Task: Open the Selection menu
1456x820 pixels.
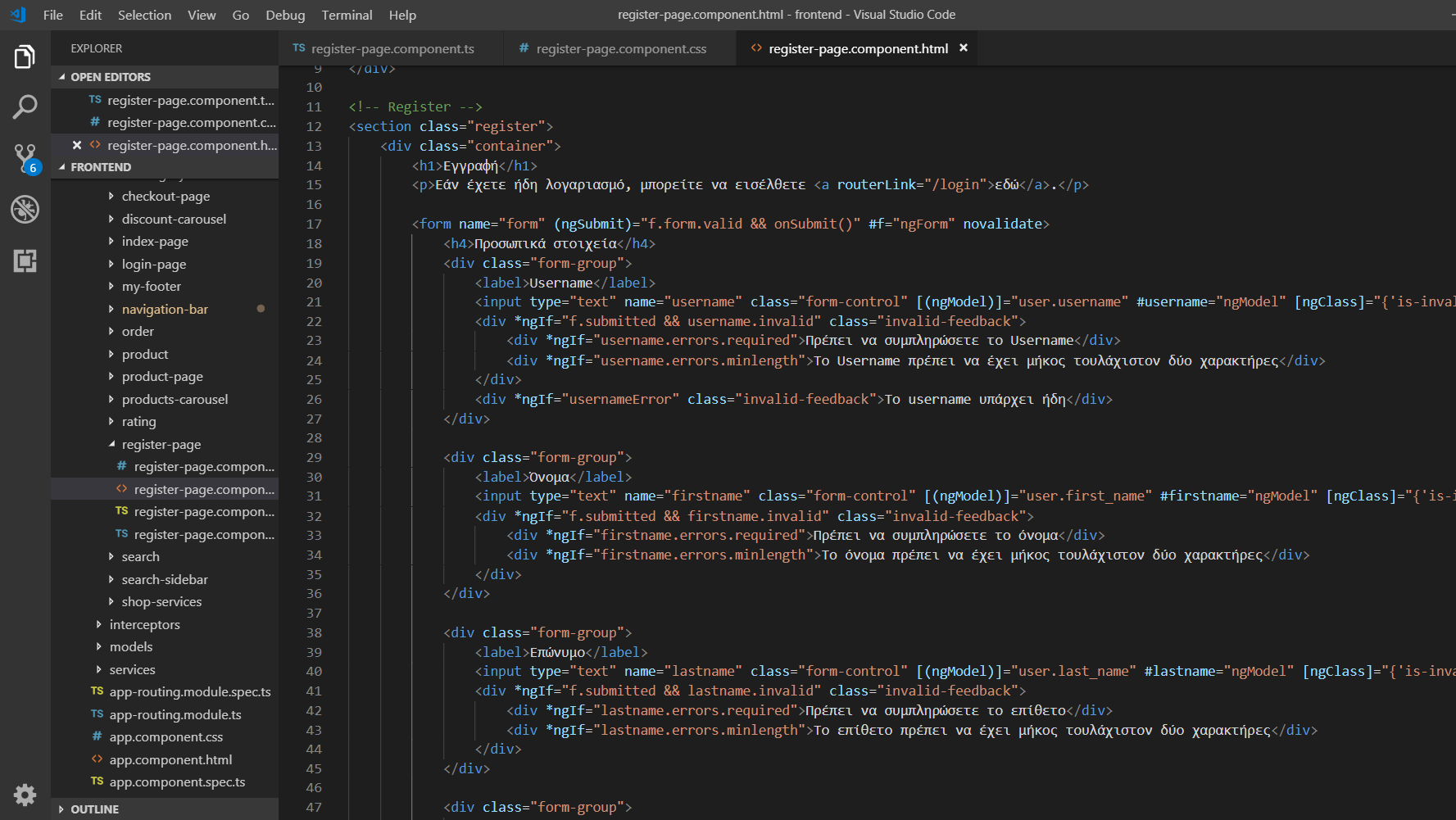Action: (144, 15)
